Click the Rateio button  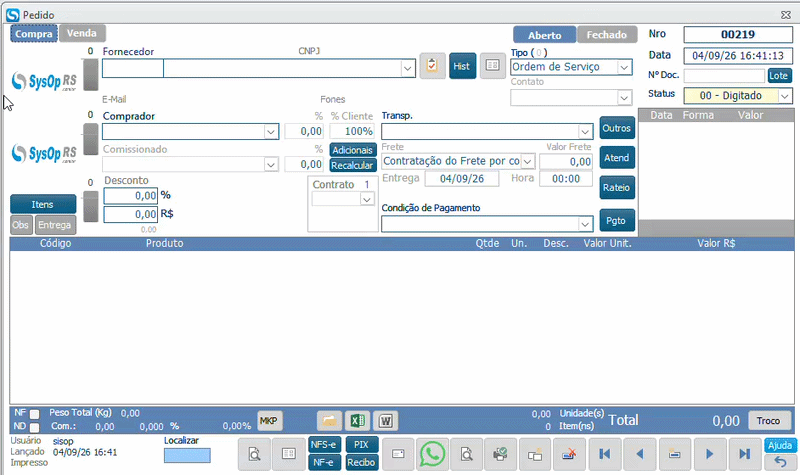[x=617, y=188]
